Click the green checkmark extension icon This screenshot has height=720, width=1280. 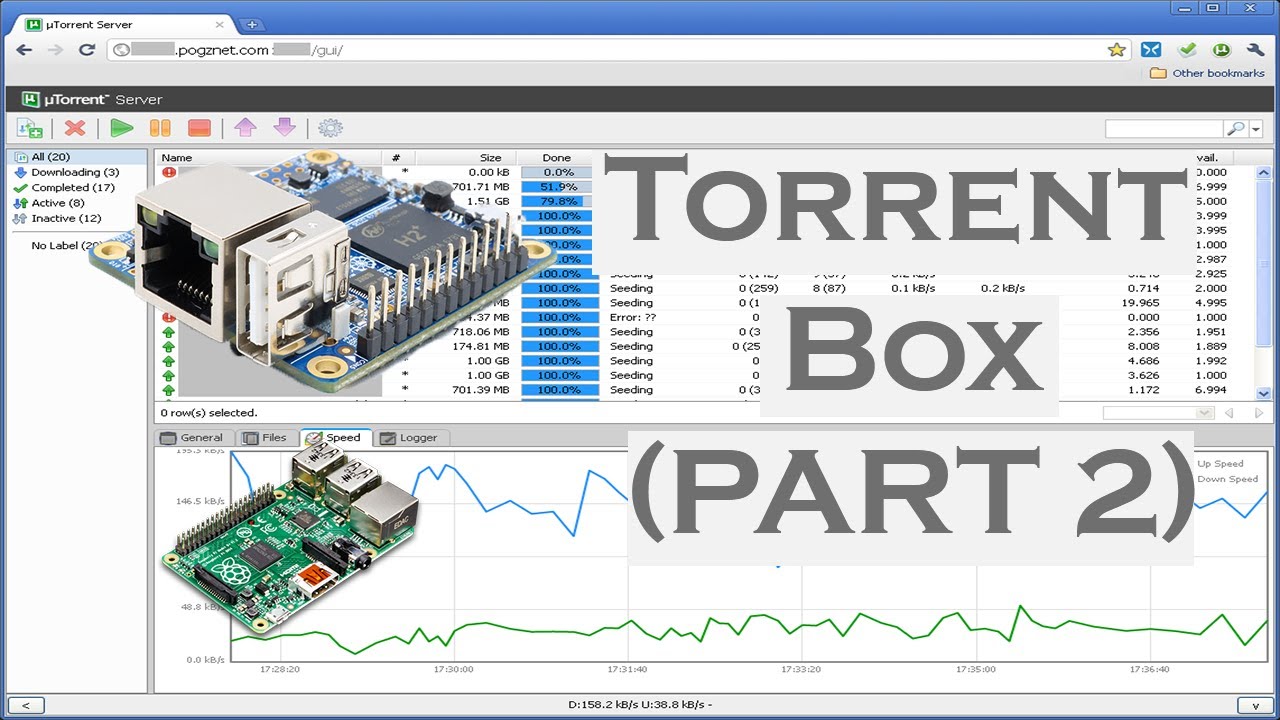(x=1187, y=49)
